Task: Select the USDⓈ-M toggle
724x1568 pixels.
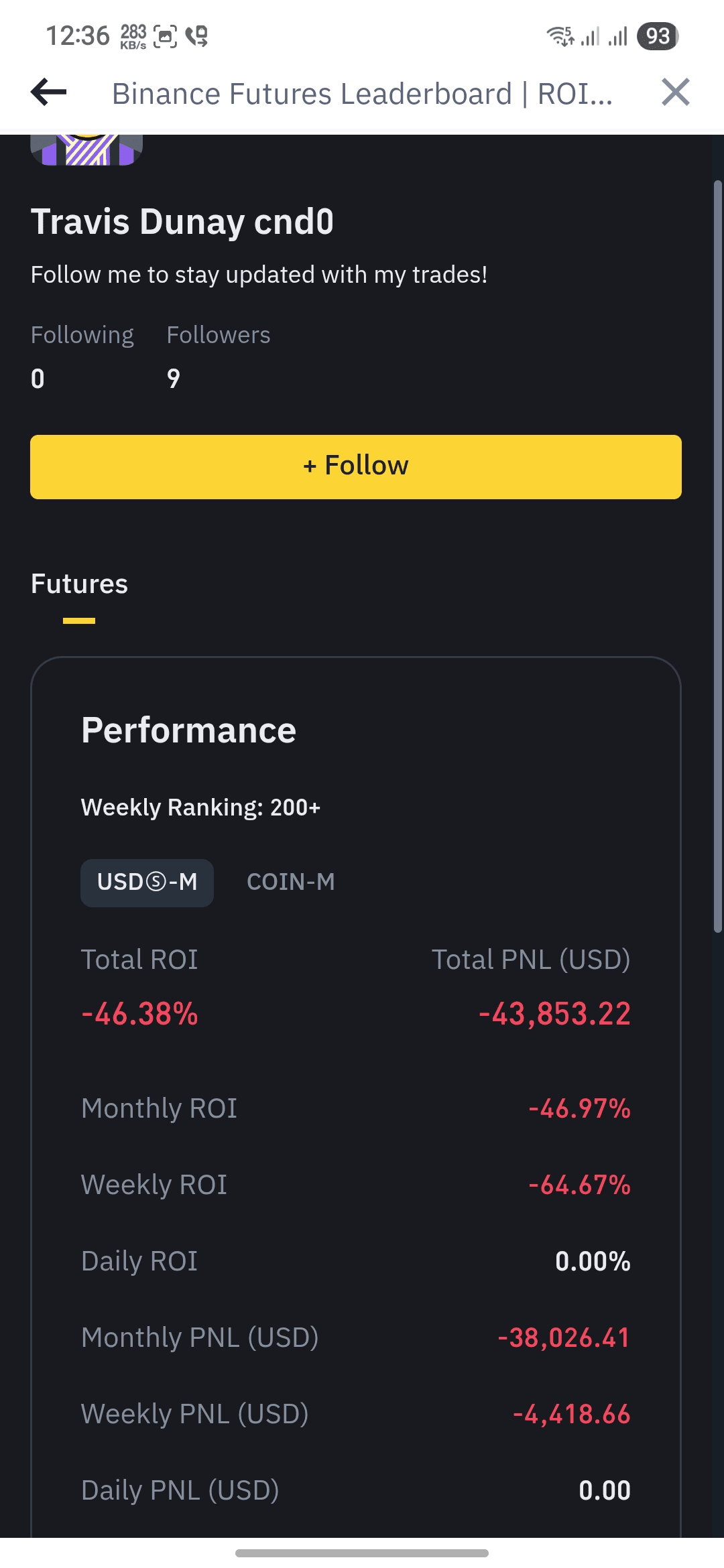Action: [147, 883]
